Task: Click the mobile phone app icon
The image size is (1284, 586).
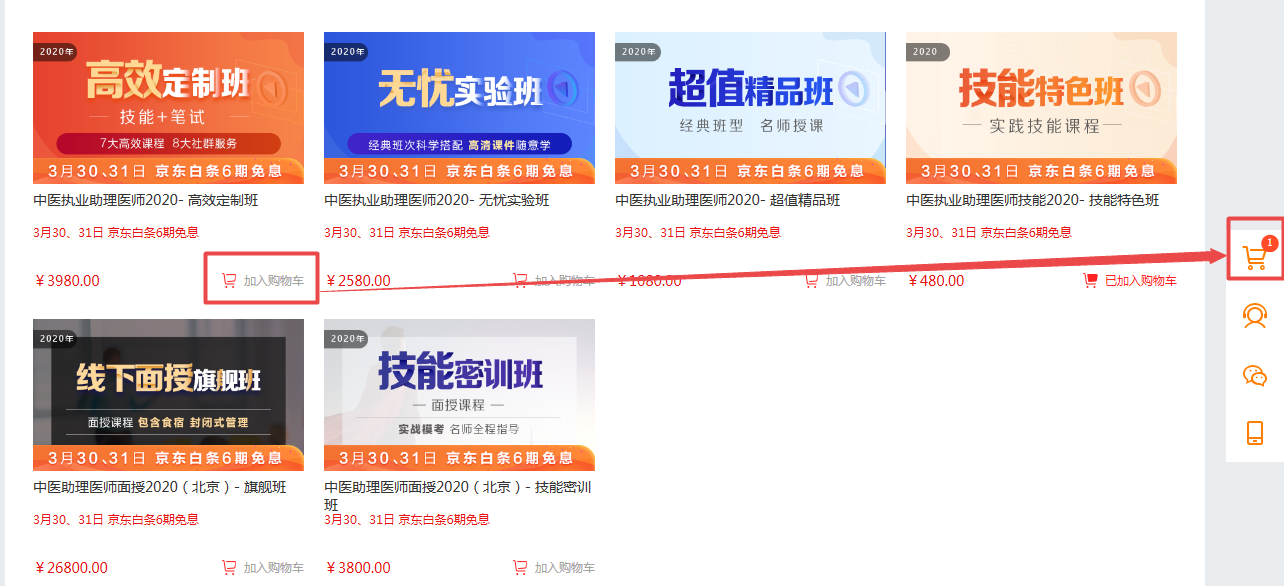Action: (x=1255, y=433)
